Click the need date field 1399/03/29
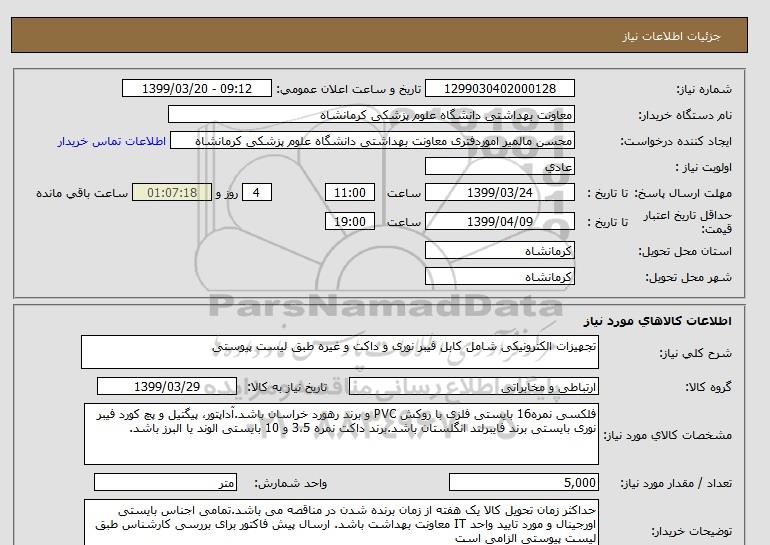 167,386
